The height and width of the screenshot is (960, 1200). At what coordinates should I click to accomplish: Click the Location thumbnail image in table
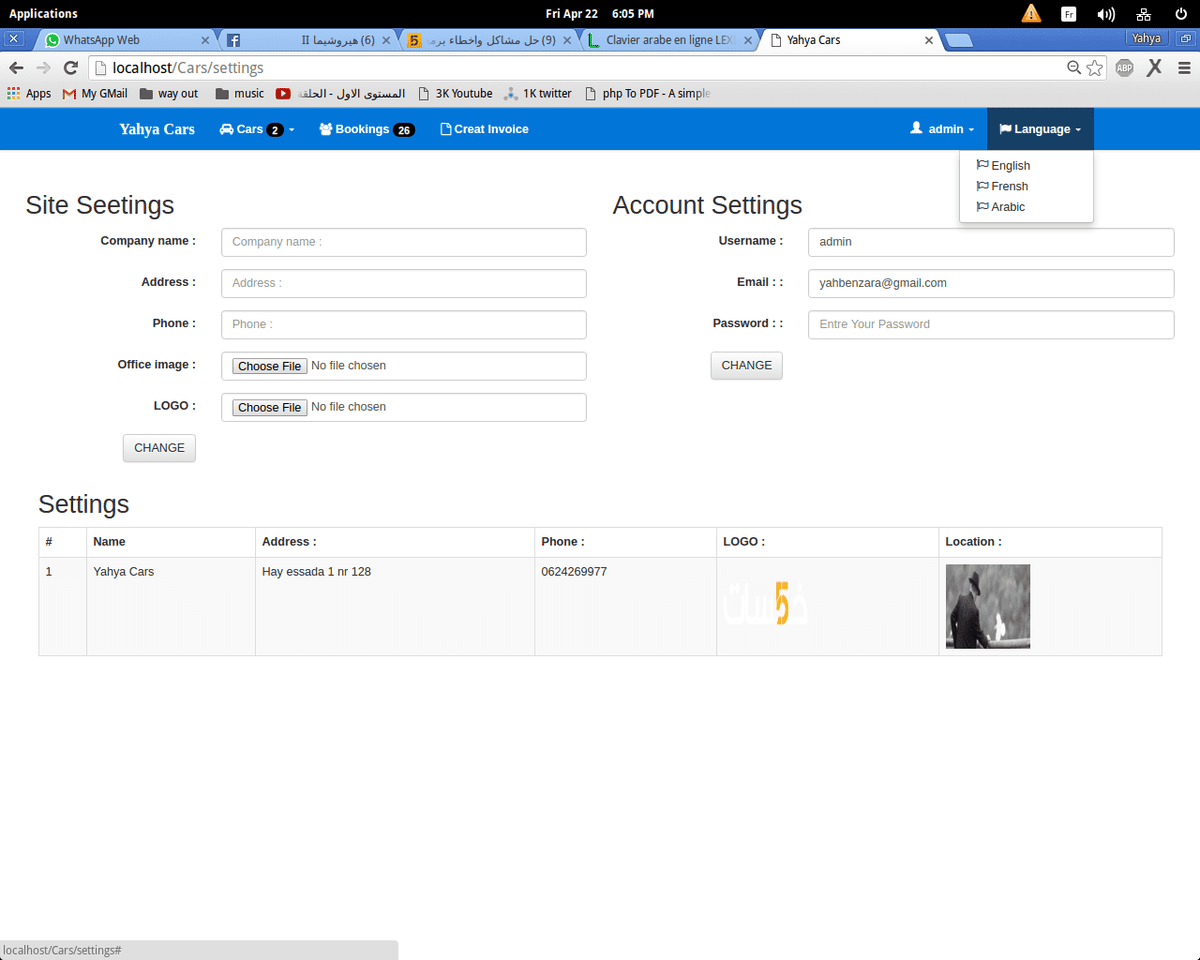point(987,606)
